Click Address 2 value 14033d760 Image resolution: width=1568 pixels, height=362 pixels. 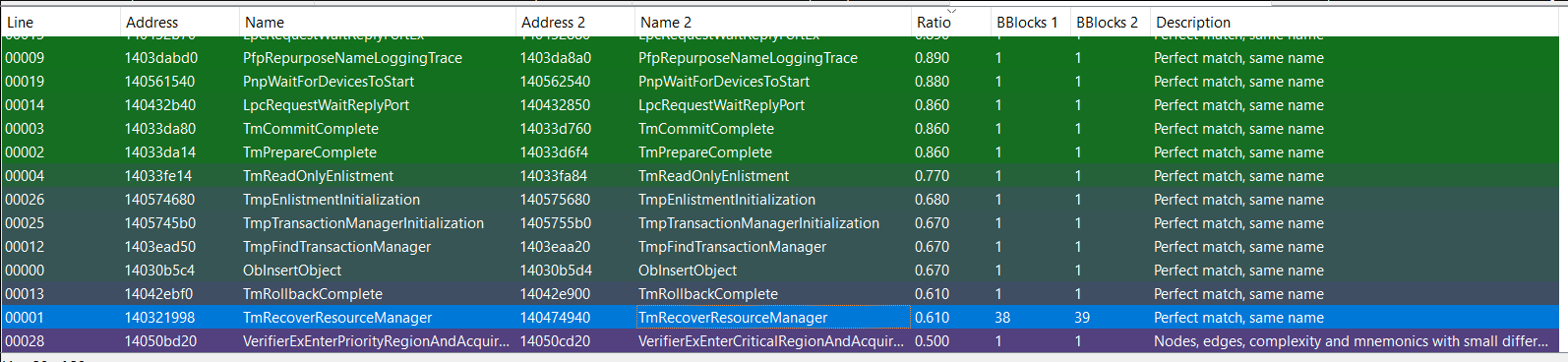click(x=556, y=129)
